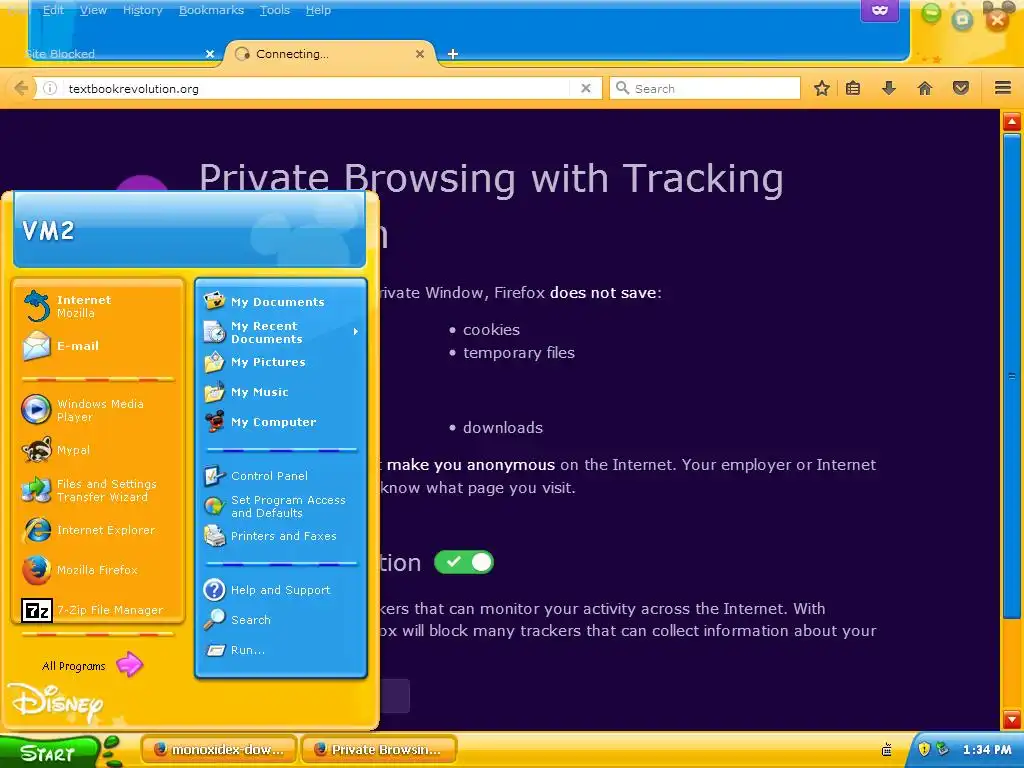Go to Firefox Home page icon

pos(925,88)
